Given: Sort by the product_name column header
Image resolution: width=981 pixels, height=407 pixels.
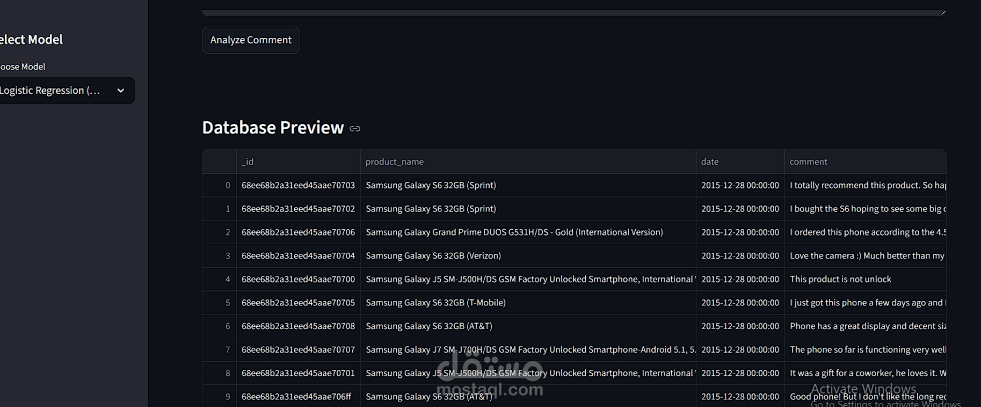Looking at the screenshot, I should (x=528, y=162).
